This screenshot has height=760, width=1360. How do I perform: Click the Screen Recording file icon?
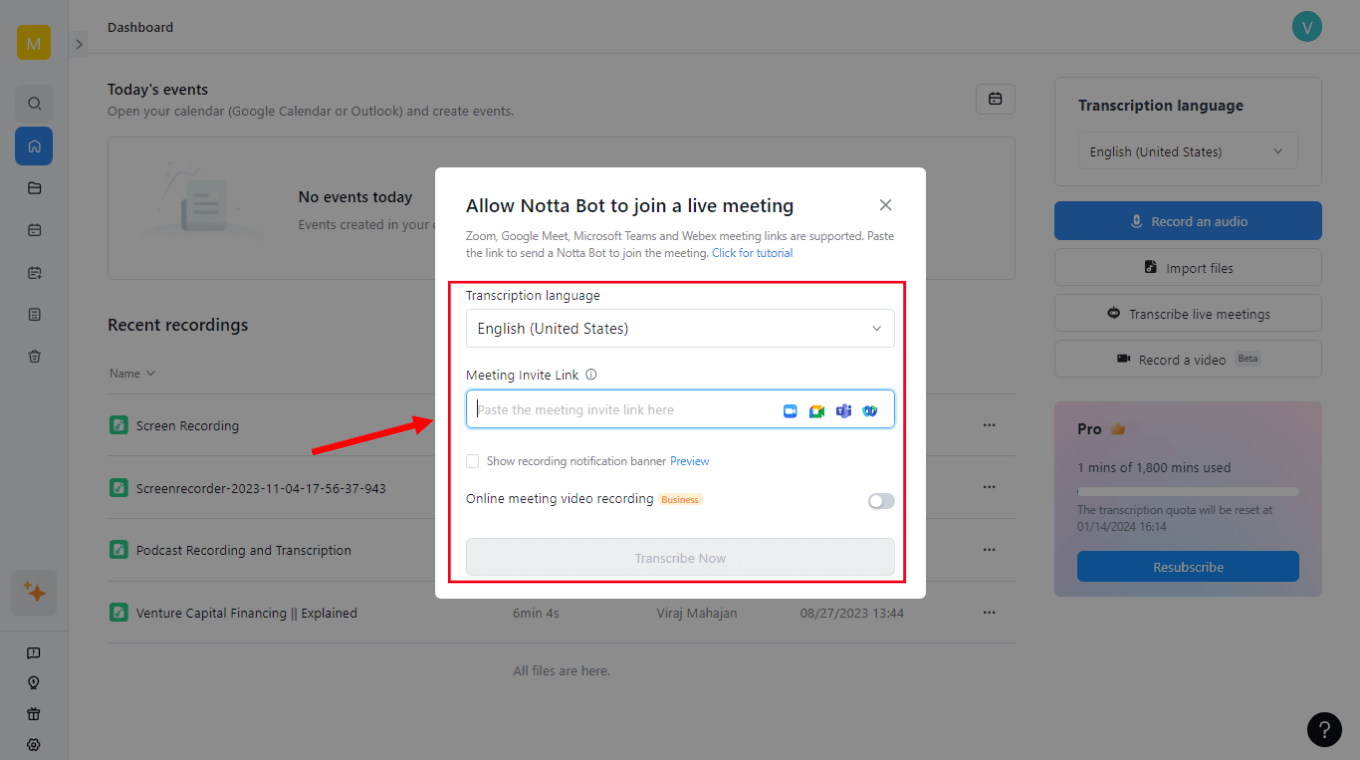point(119,425)
